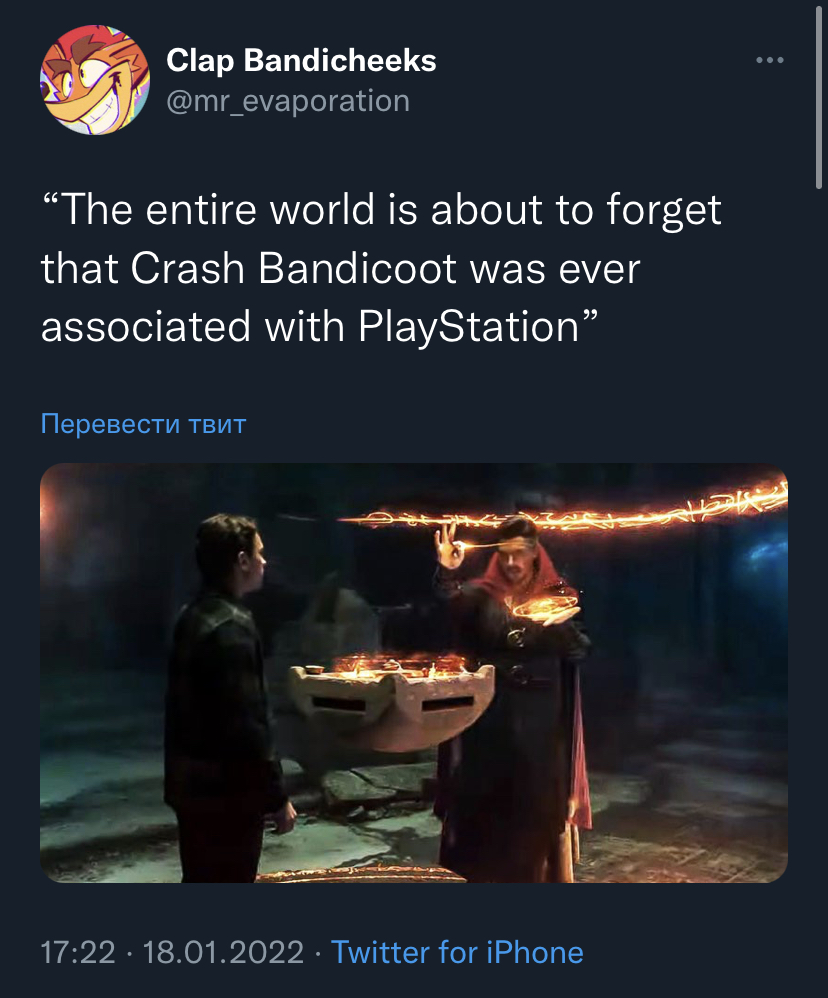Image resolution: width=828 pixels, height=998 pixels.
Task: Click the first line of the tweet text
Action: coord(381,209)
